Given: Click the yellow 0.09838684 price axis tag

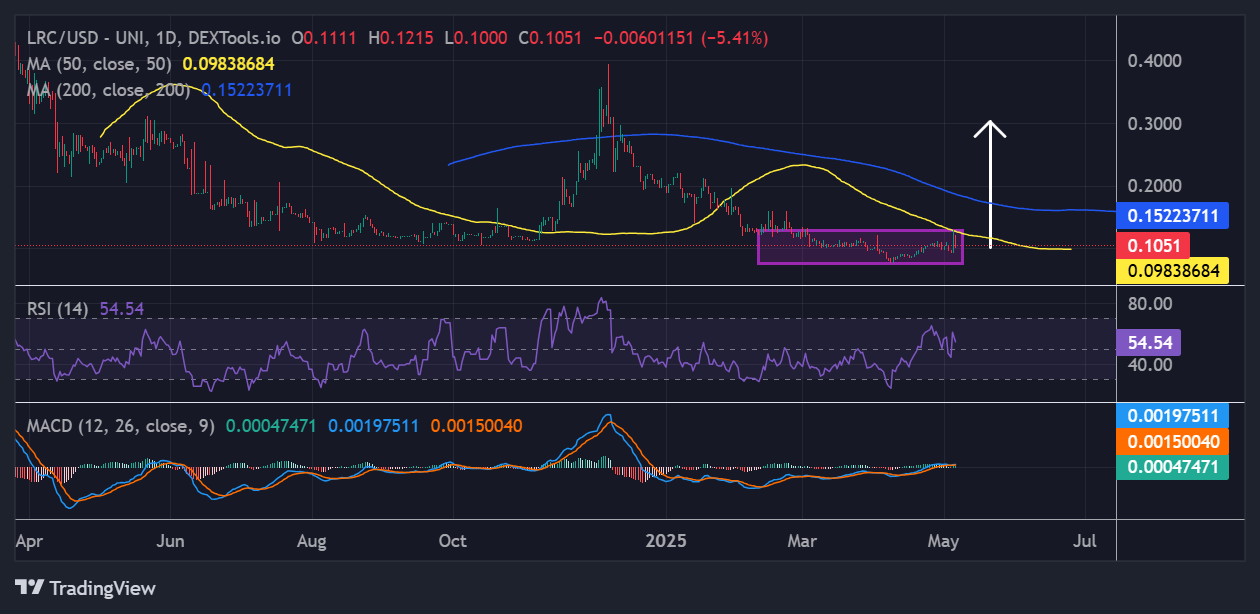Looking at the screenshot, I should 1172,270.
